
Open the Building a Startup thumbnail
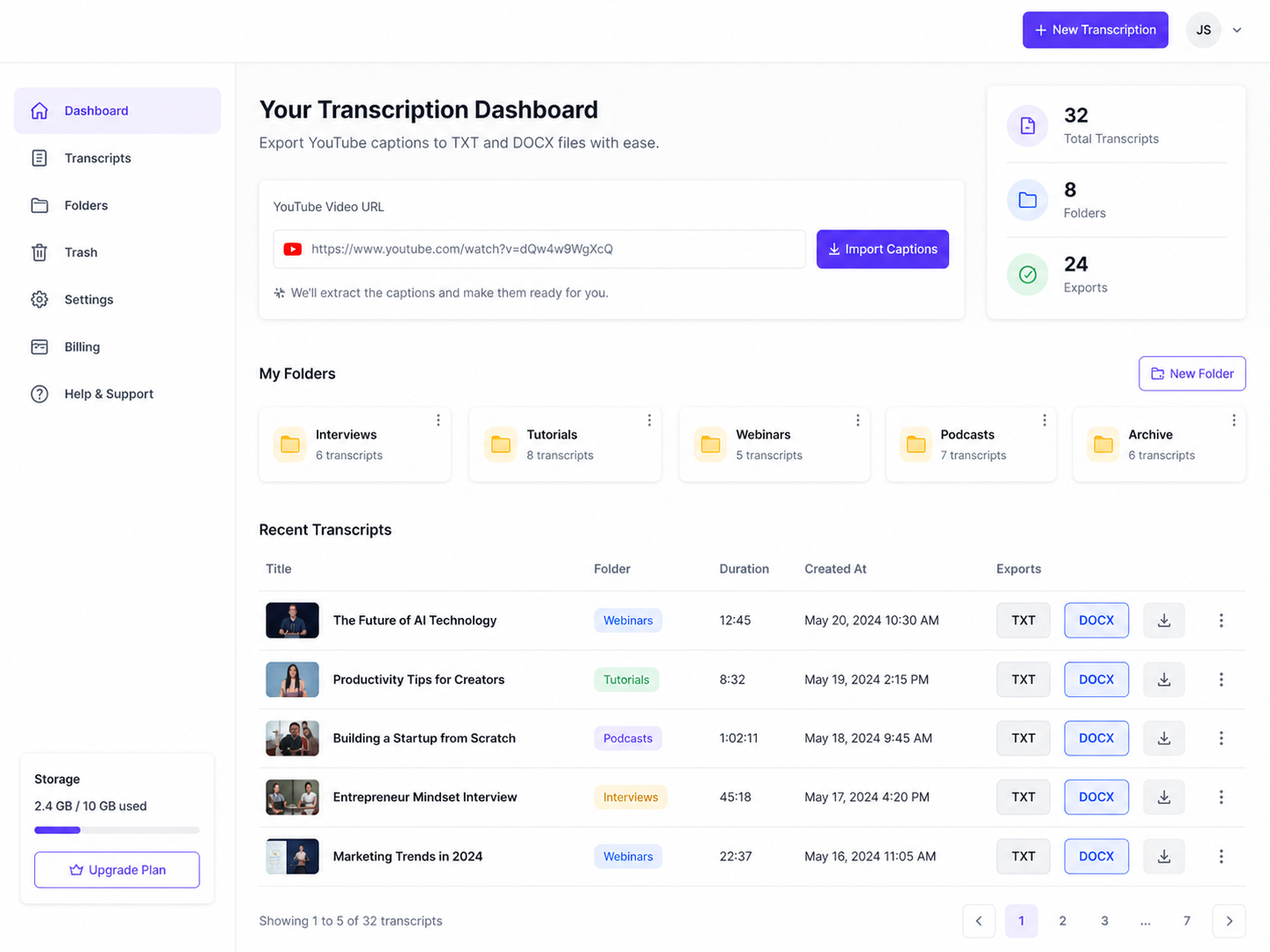[292, 738]
